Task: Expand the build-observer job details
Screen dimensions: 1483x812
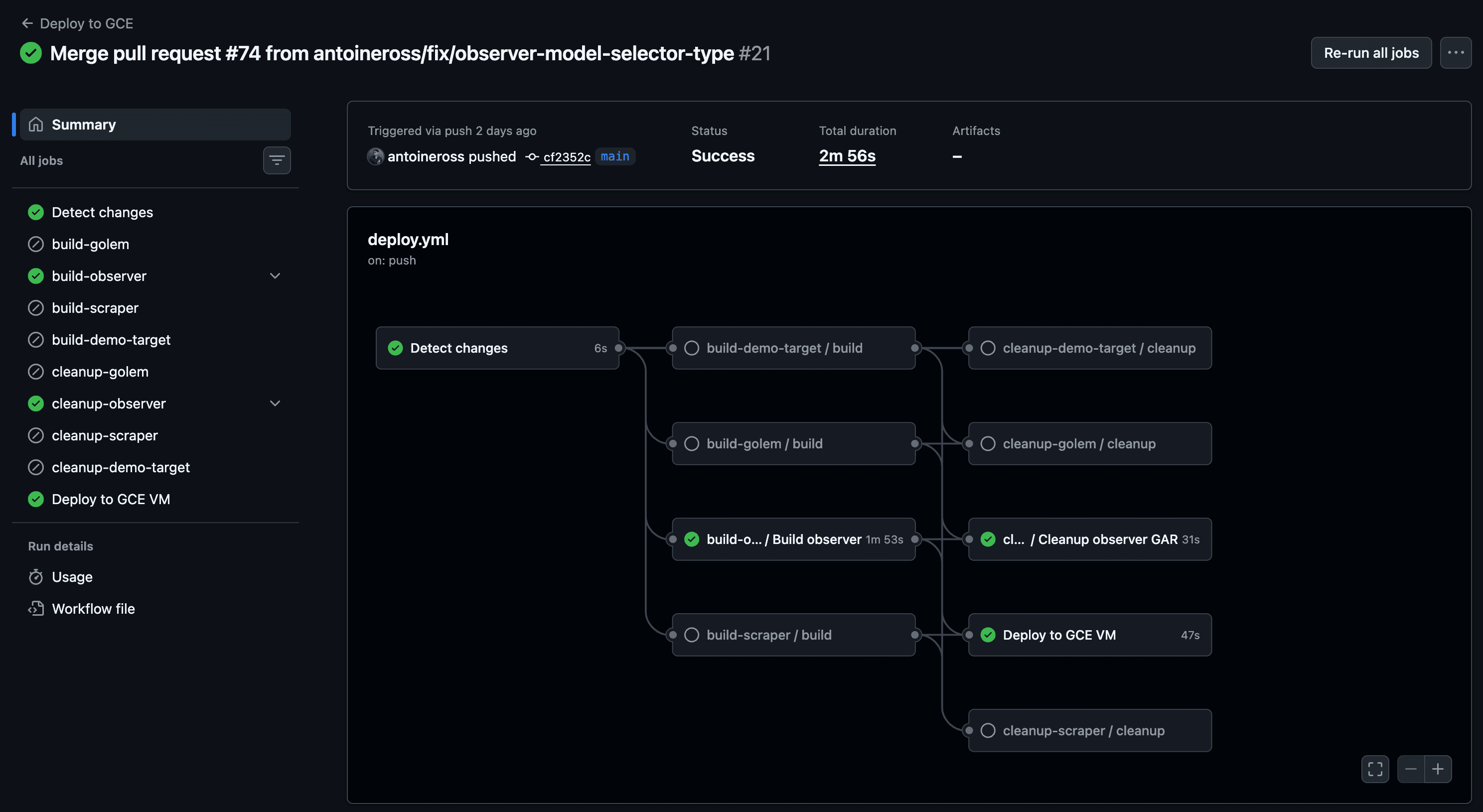Action: tap(275, 275)
